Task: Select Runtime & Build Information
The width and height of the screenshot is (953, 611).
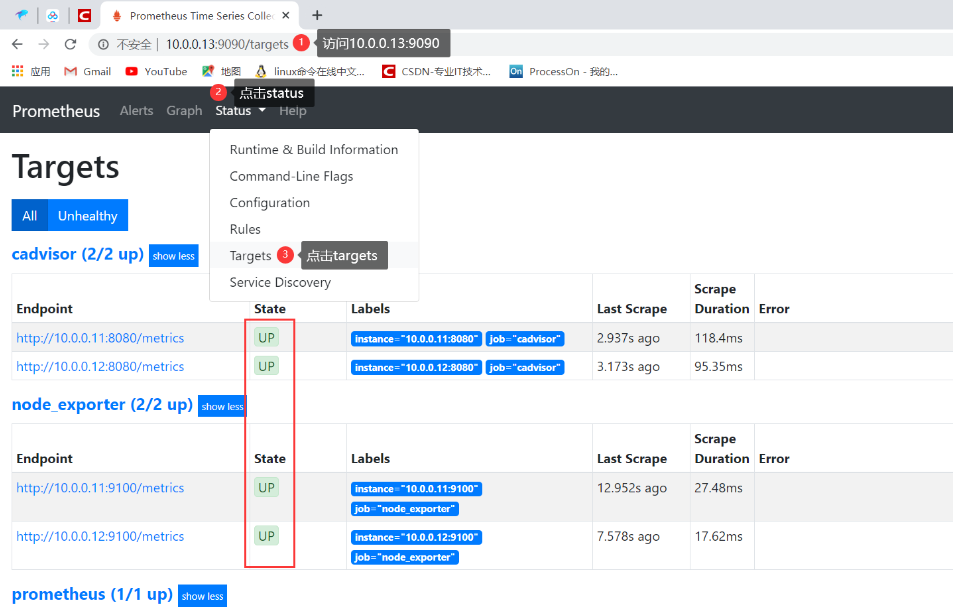Action: [x=314, y=150]
